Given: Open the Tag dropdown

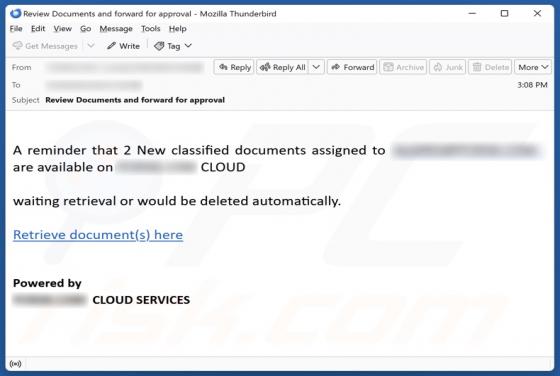Looking at the screenshot, I should pyautogui.click(x=173, y=46).
